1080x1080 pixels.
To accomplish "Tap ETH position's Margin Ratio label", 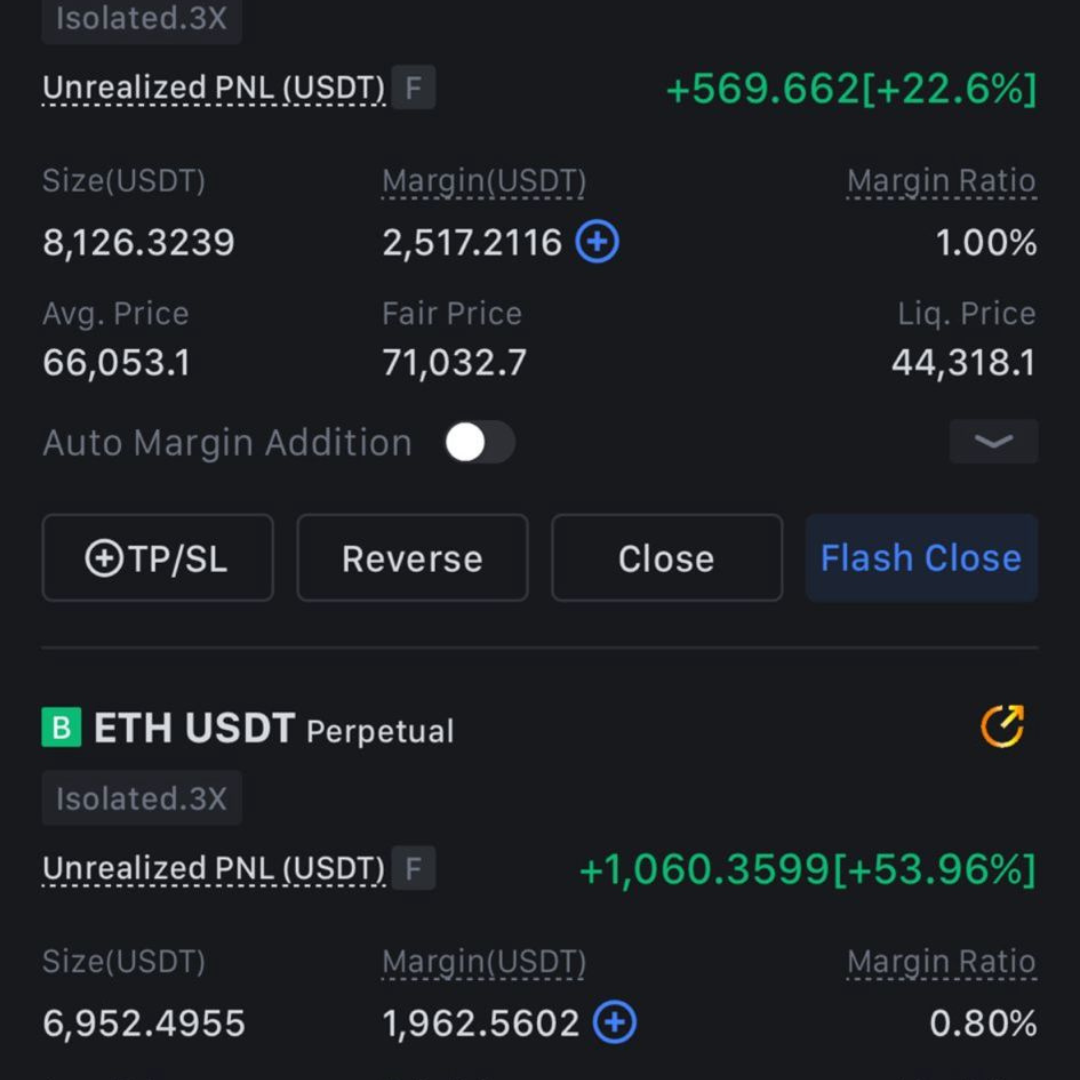I will click(941, 962).
